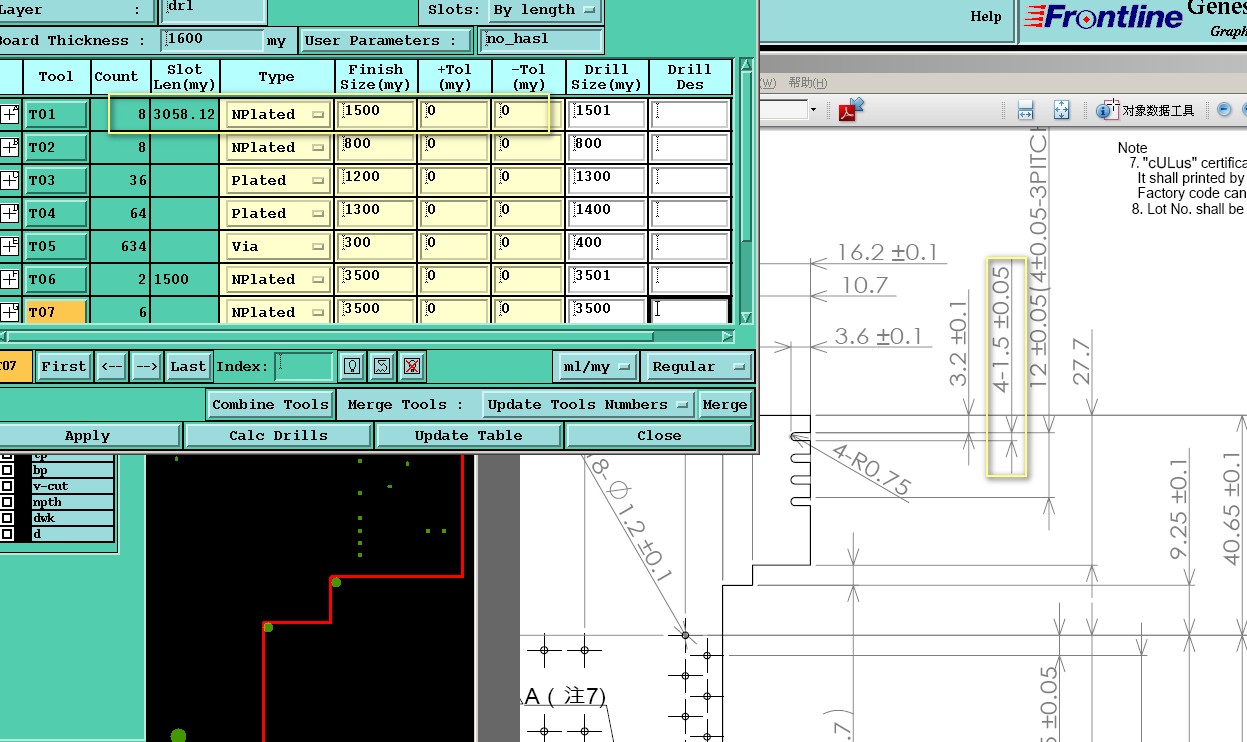Click the User Parameters field no_hasl
Viewport: 1247px width, 742px height.
tap(541, 40)
